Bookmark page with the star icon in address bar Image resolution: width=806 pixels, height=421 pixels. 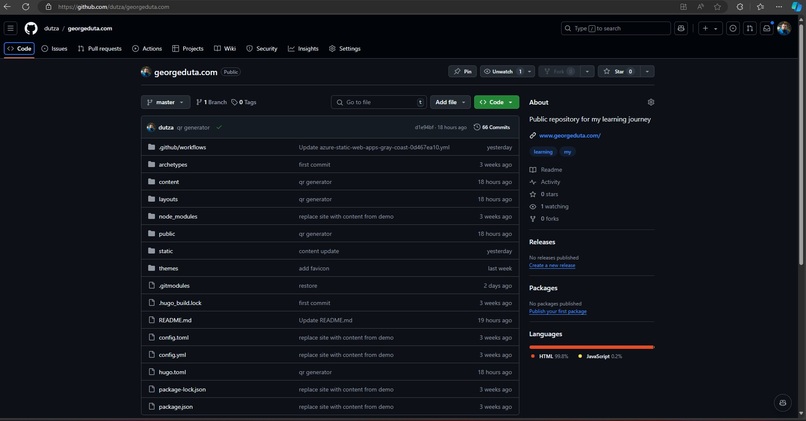click(x=718, y=7)
